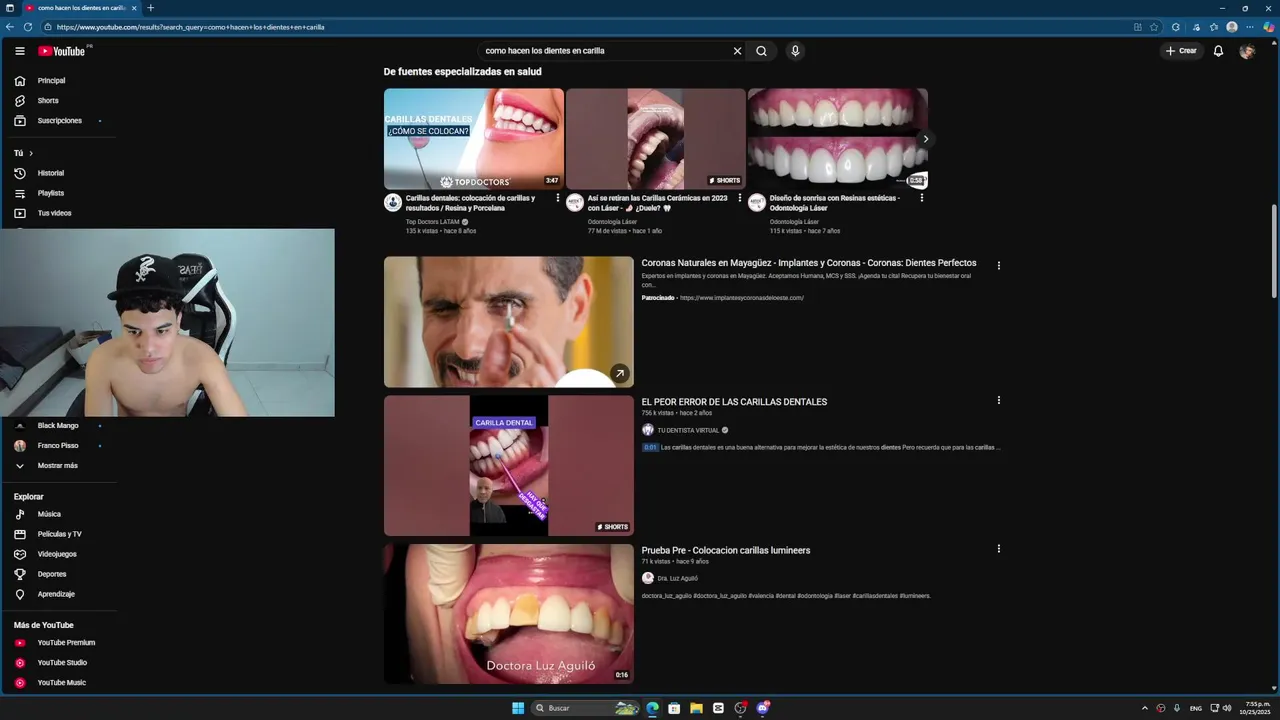Open Prueba Pre - Colocacion carillas lumineers title
Screen dimensions: 1280x720
point(726,551)
